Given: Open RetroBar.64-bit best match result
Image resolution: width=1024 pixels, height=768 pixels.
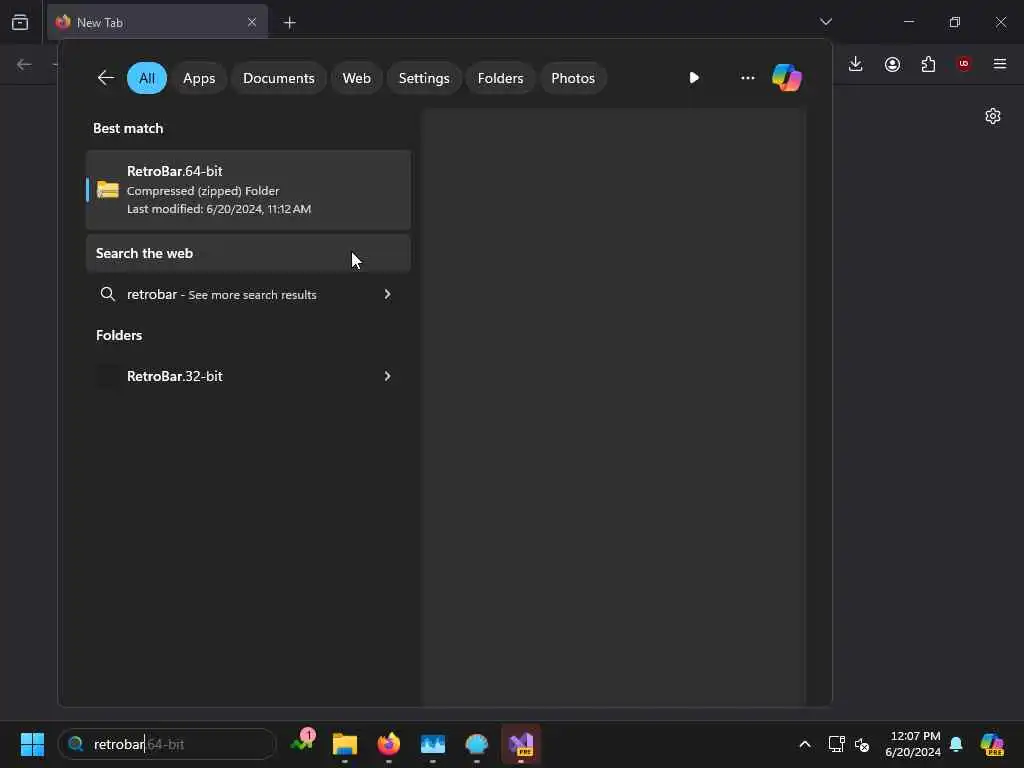Looking at the screenshot, I should pyautogui.click(x=248, y=190).
